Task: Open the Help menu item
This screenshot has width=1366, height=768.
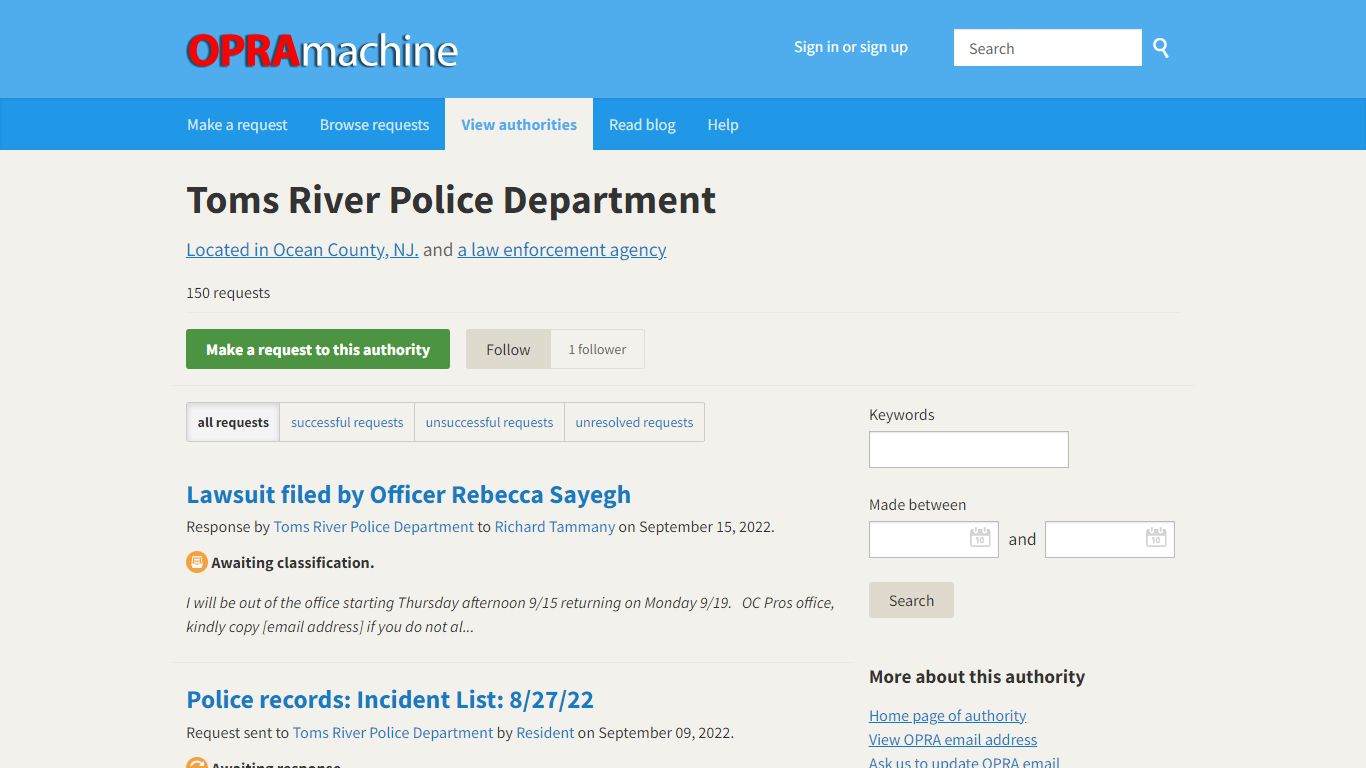Action: (x=723, y=125)
